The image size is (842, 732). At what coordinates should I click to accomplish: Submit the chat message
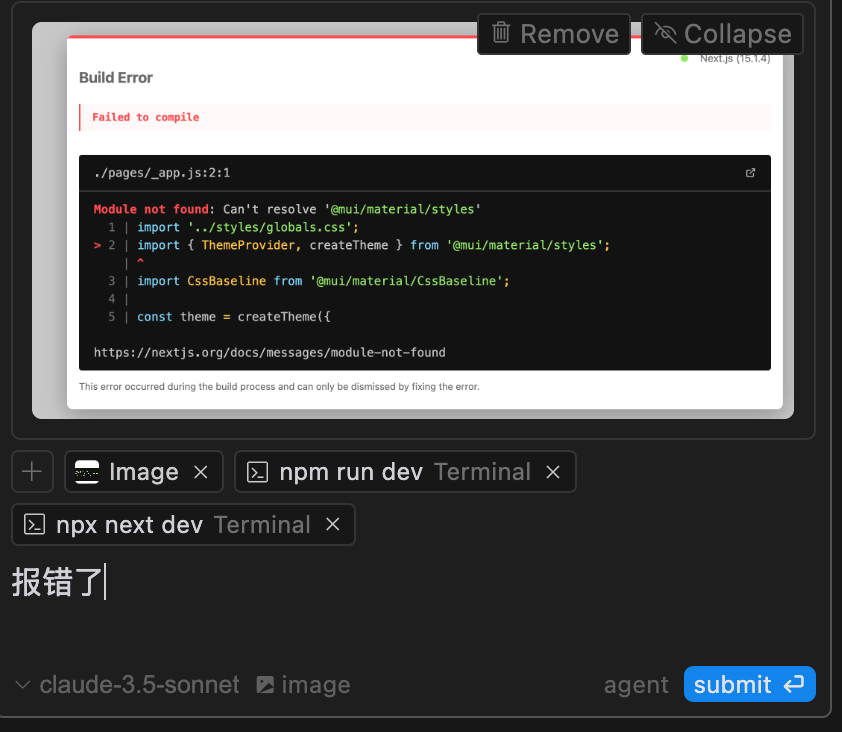coord(750,684)
